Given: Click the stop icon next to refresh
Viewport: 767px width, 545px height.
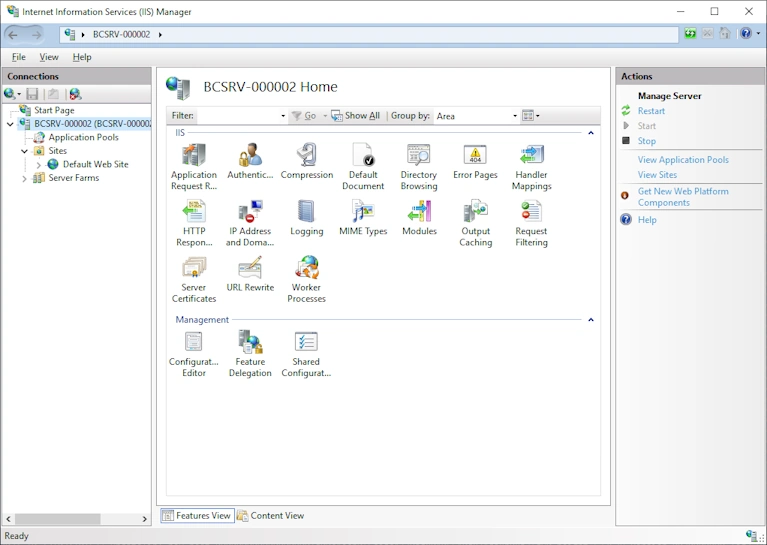Looking at the screenshot, I should click(707, 34).
